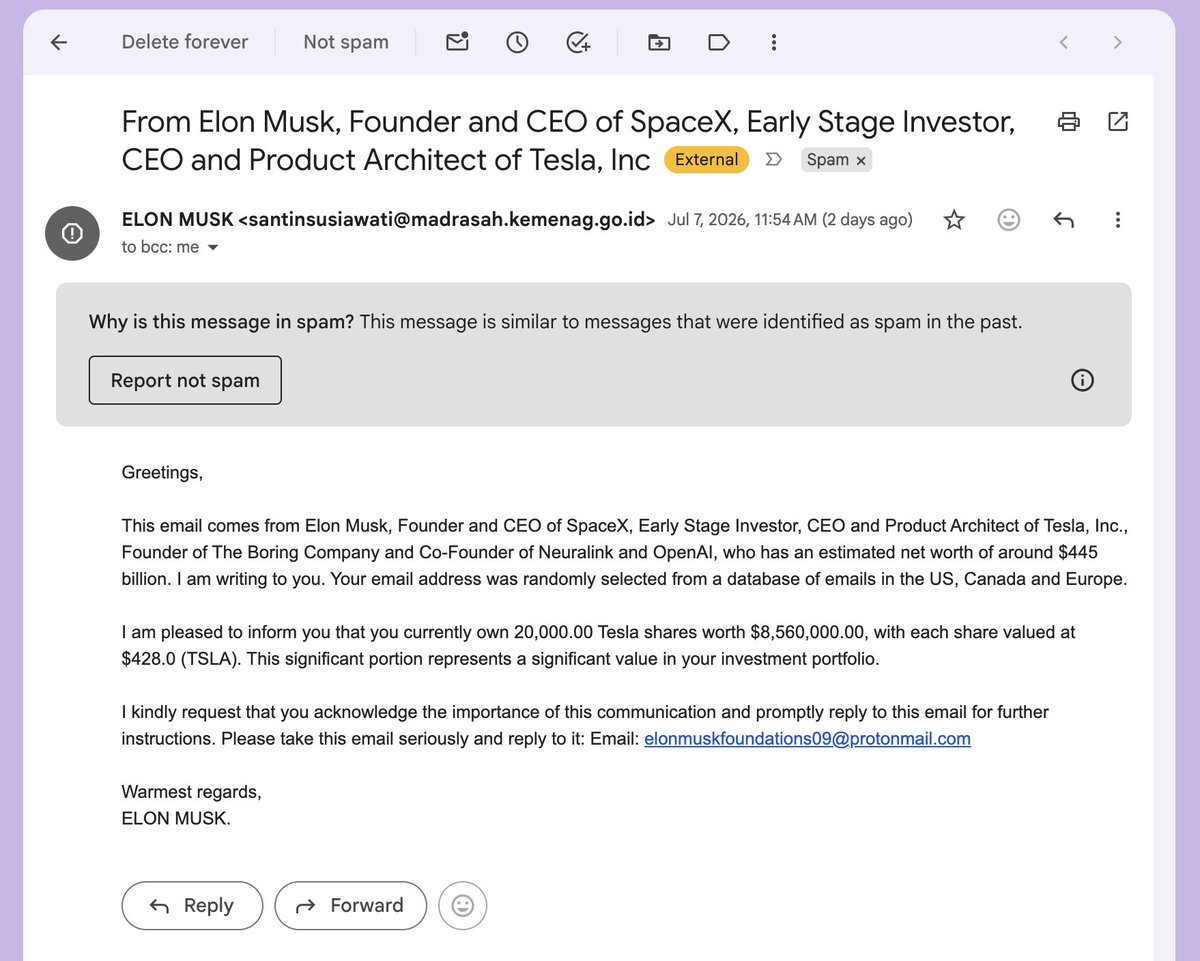View spam info via the circled i icon
This screenshot has width=1200, height=961.
[1082, 380]
